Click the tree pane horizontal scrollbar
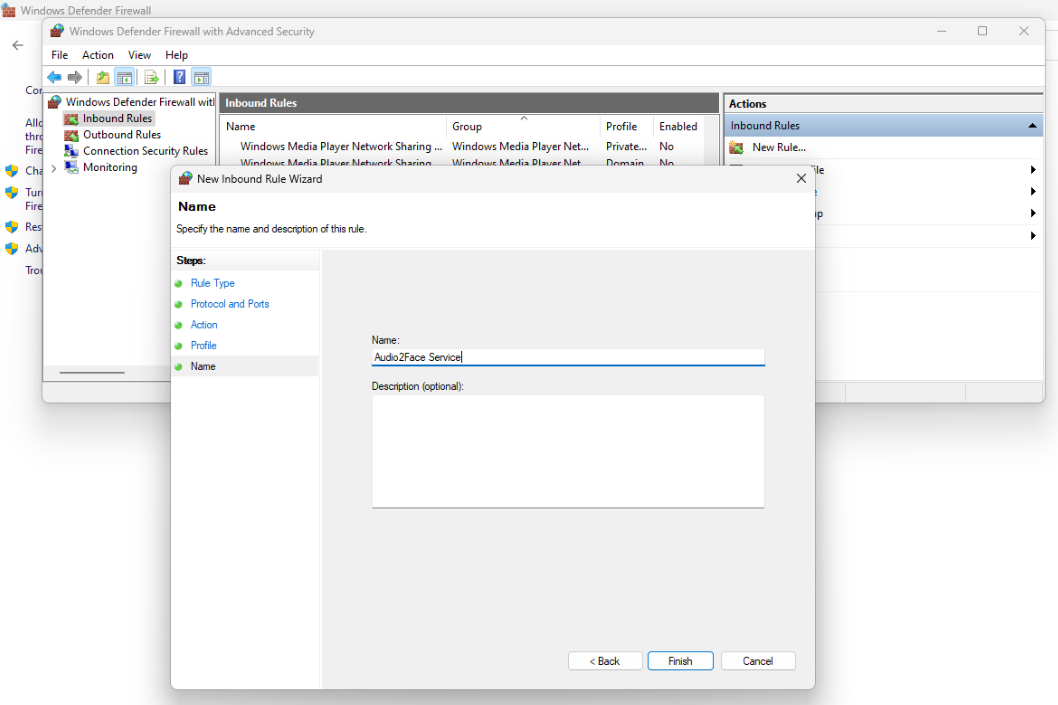 (x=92, y=372)
